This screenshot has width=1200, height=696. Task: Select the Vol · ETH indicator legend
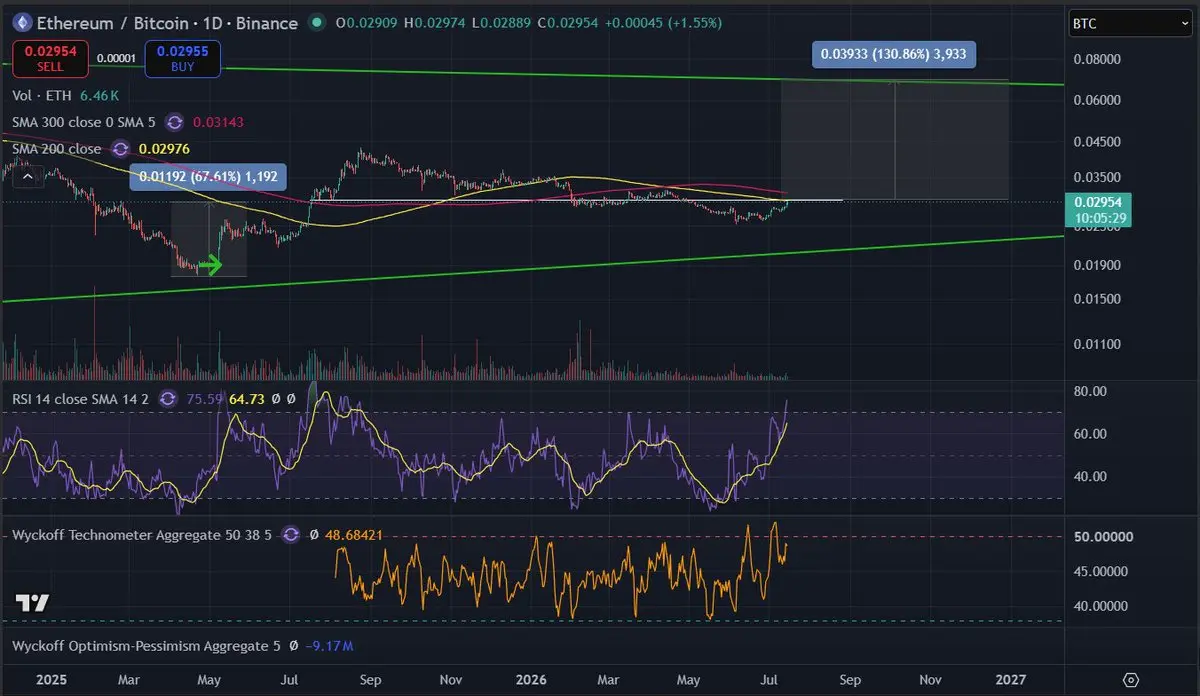42,95
